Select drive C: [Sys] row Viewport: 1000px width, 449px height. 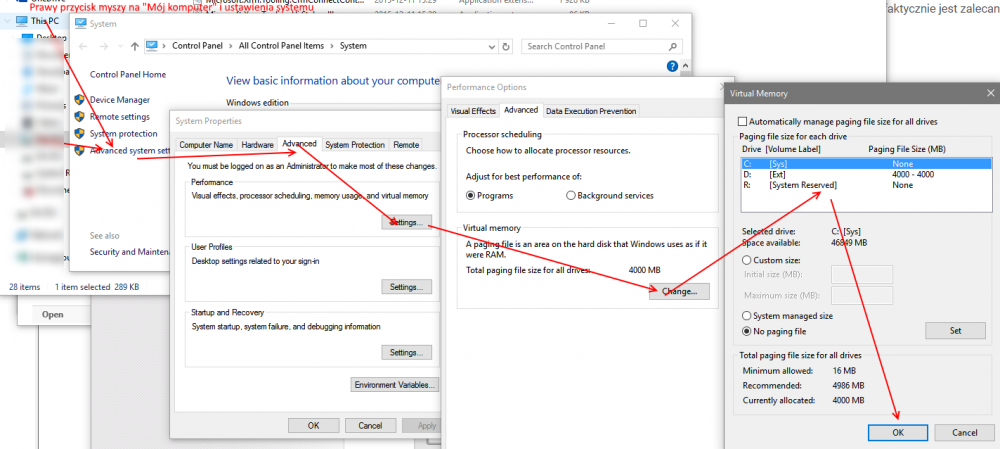866,163
